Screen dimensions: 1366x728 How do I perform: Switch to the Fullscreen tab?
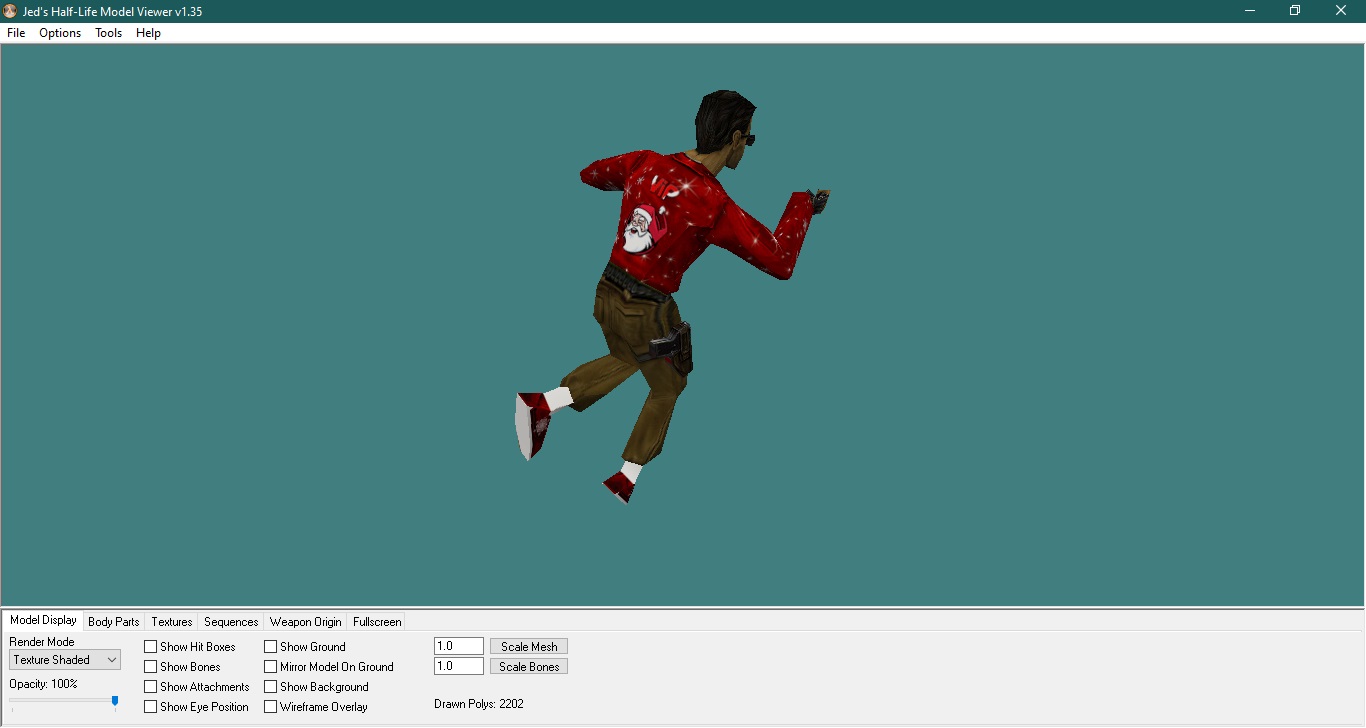coord(377,622)
